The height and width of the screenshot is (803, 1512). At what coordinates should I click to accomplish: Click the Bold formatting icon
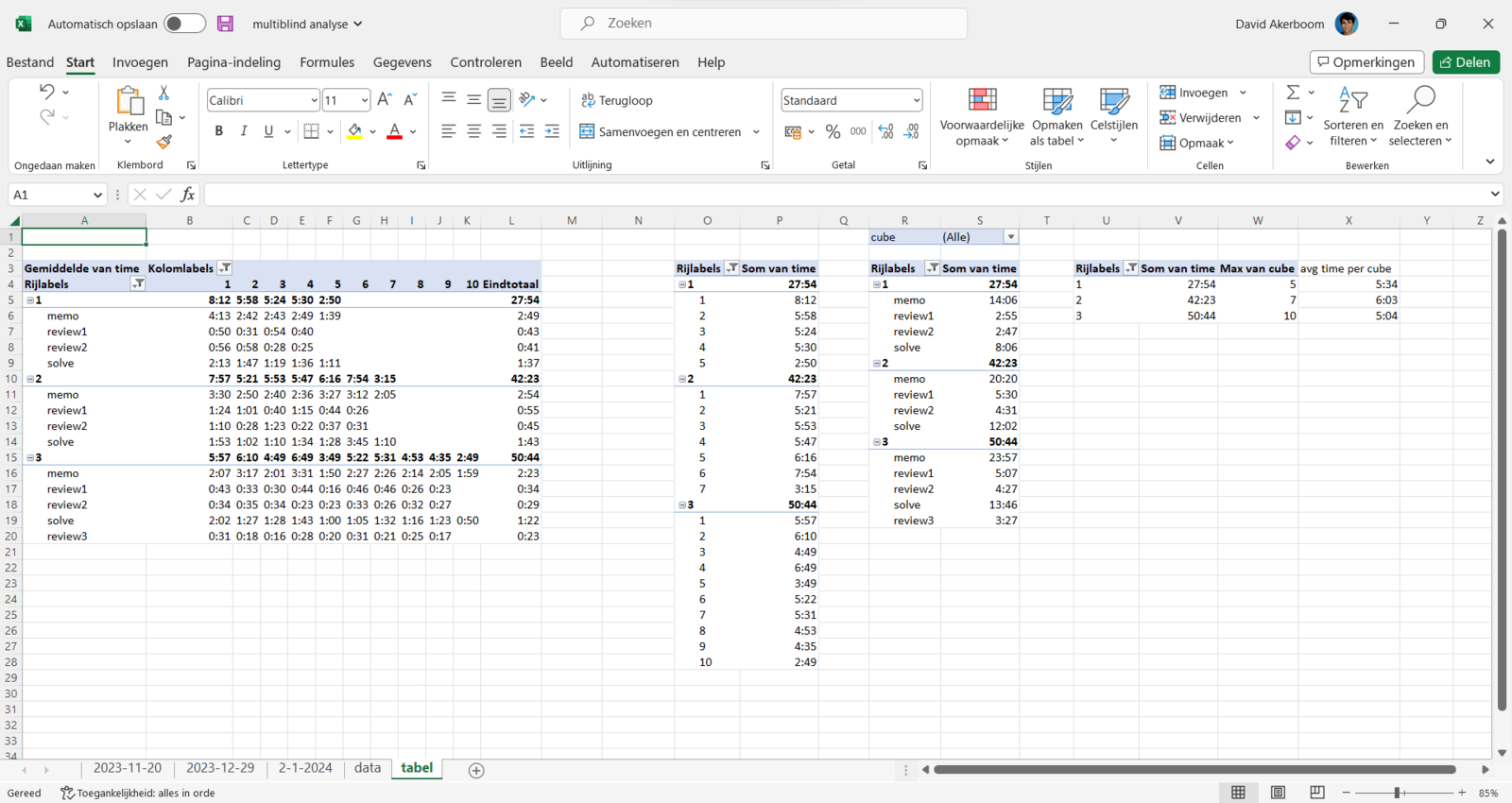219,131
